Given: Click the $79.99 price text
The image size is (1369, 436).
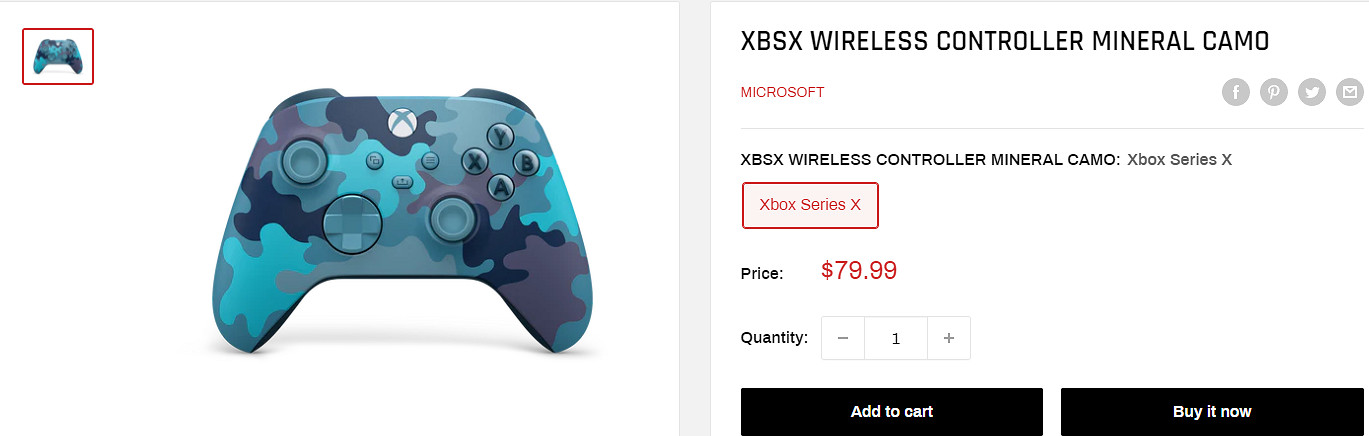Looking at the screenshot, I should click(x=859, y=270).
